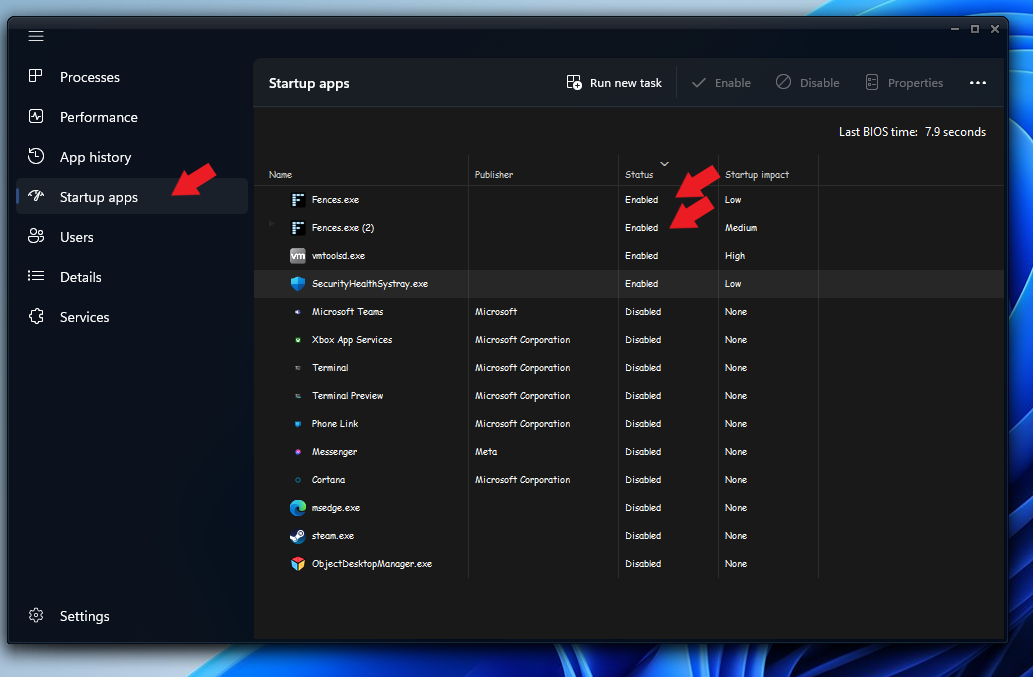This screenshot has width=1033, height=677.
Task: Sort by Startup impact column header
Action: pyautogui.click(x=756, y=175)
